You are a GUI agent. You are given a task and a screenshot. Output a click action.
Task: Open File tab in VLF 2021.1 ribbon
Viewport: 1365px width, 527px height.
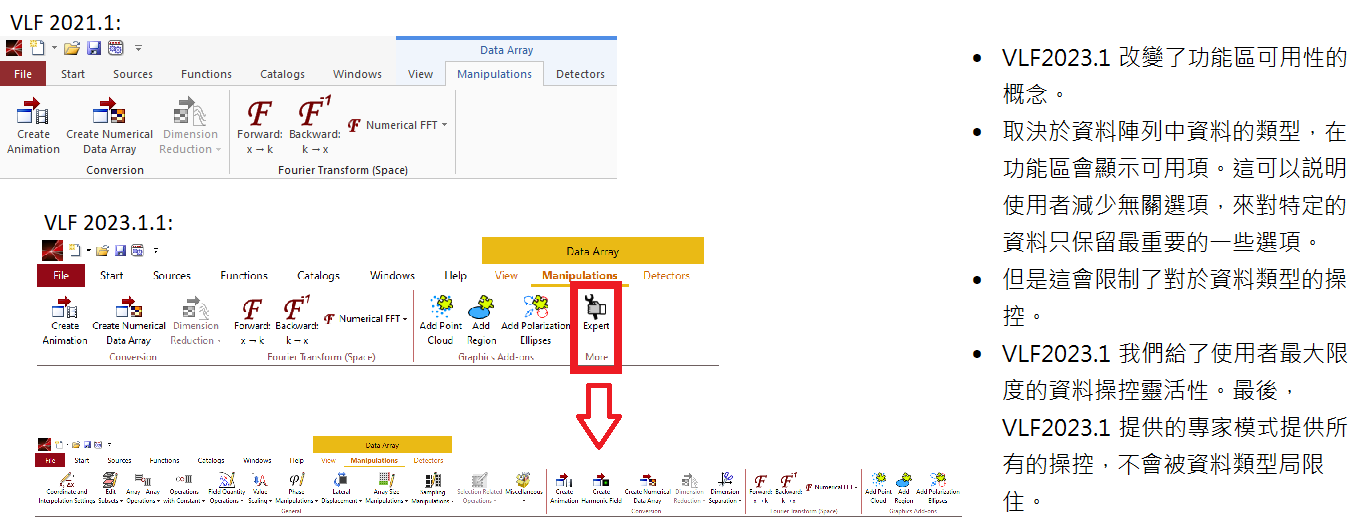click(23, 74)
